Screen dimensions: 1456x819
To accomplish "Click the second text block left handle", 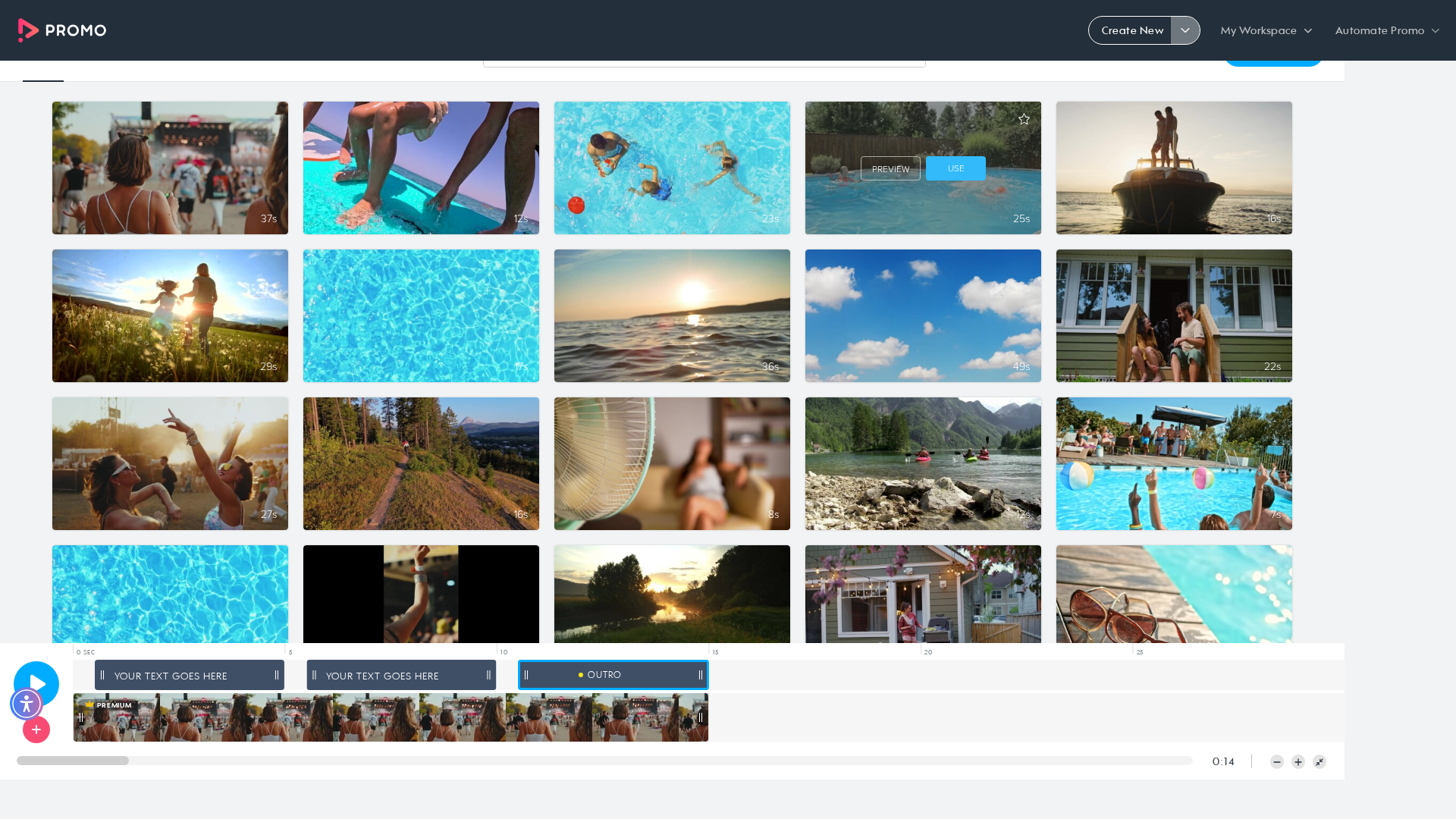I will tap(315, 675).
